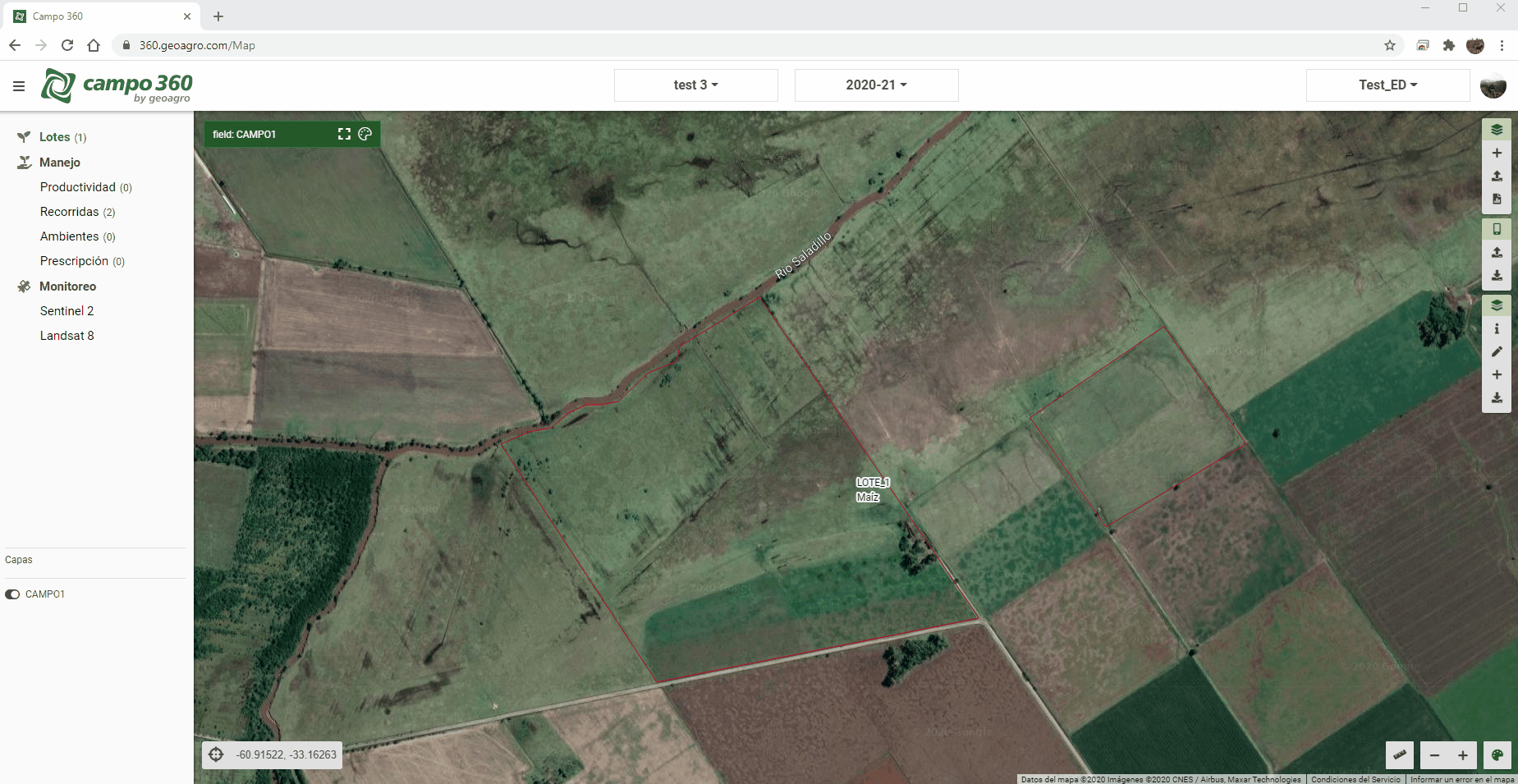The image size is (1518, 784).
Task: Select Recorridas (2)
Action: click(78, 212)
